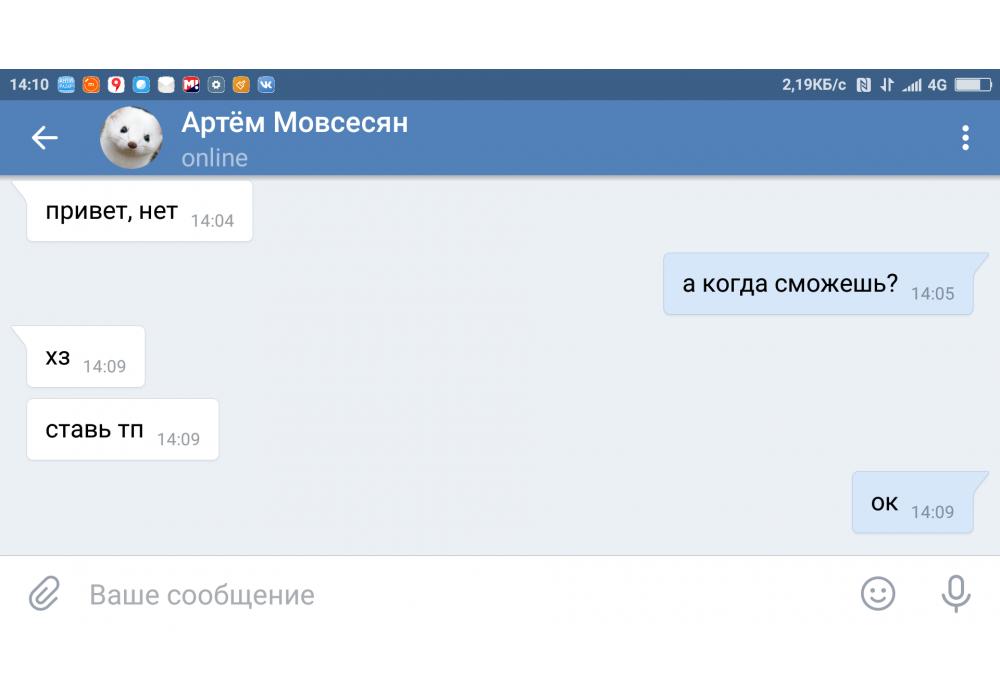Select the 'привет, нет' message bubble

pos(139,213)
